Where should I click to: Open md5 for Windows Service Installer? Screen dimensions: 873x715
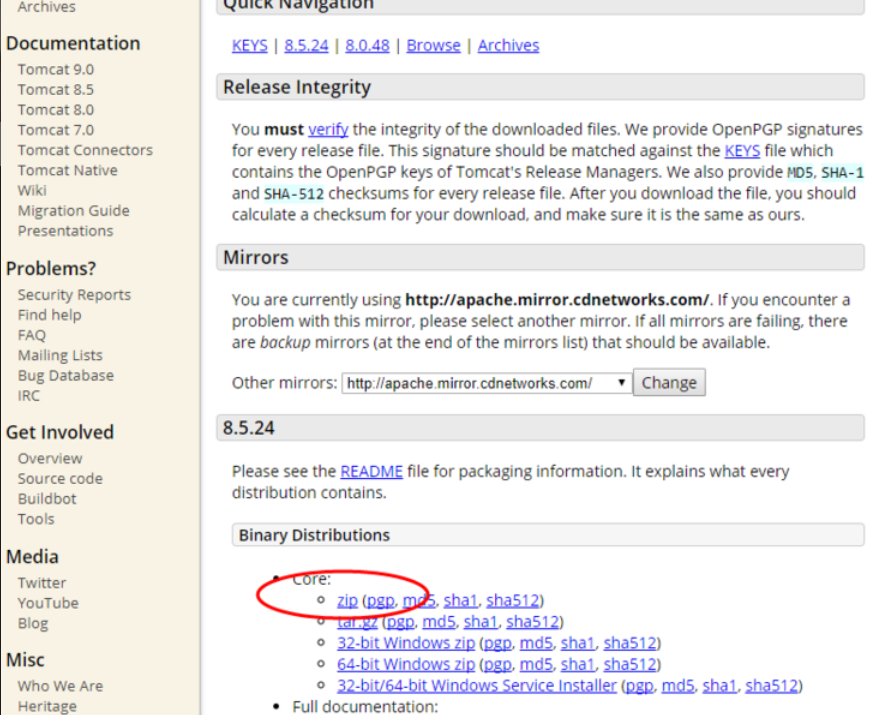click(678, 685)
